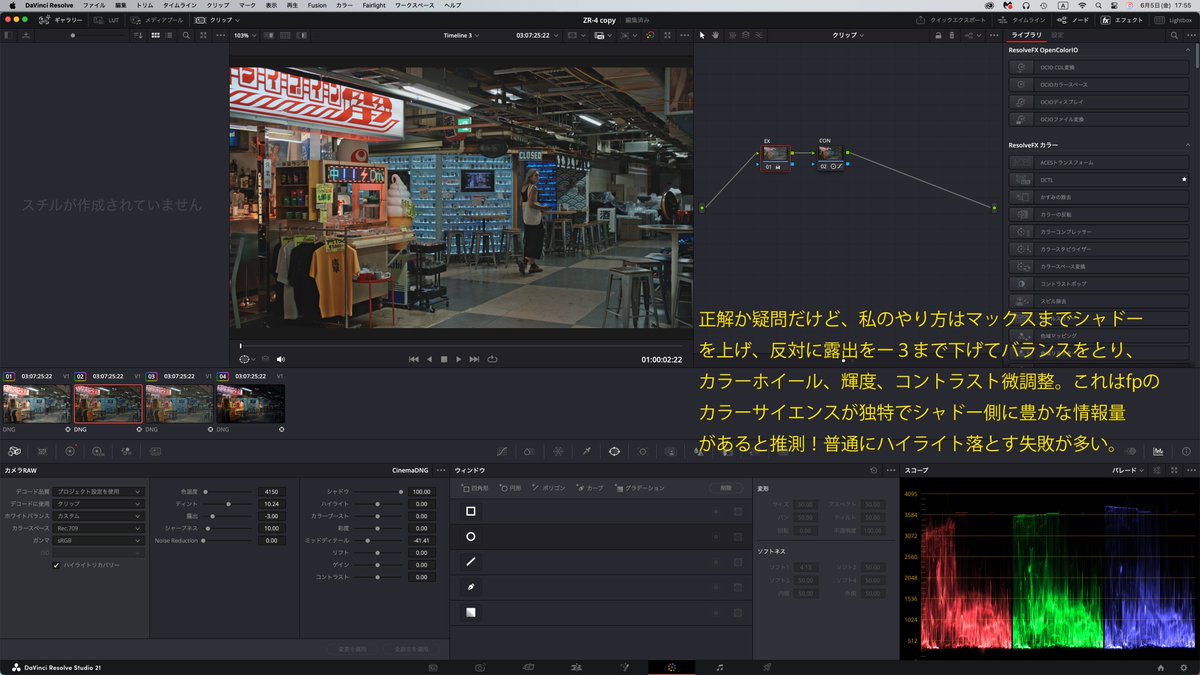
Task: Select the arrow pointer tool above node graph
Action: tap(702, 35)
